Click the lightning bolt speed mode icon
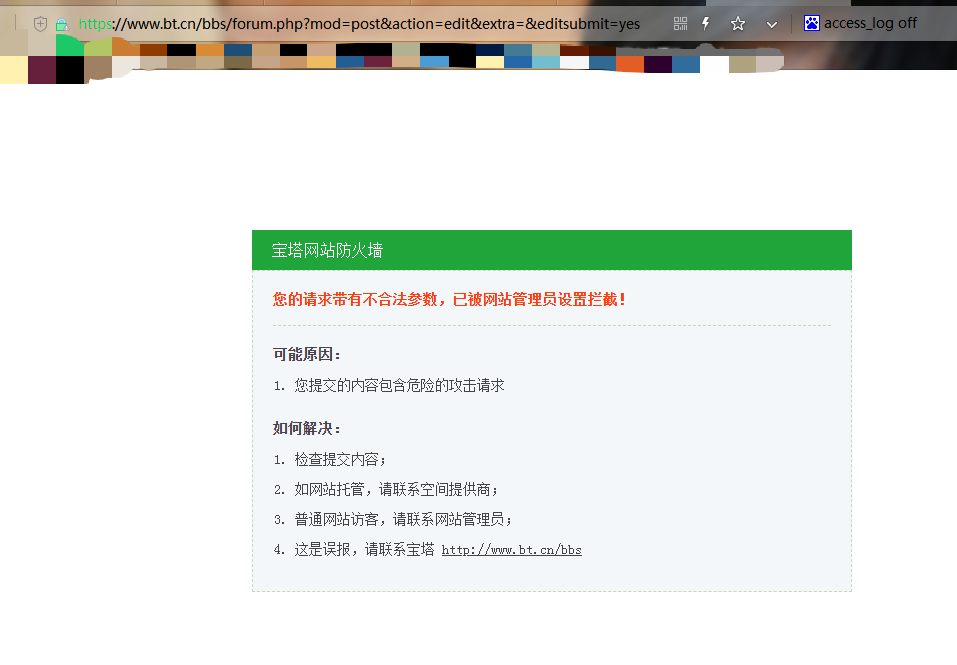 point(706,24)
